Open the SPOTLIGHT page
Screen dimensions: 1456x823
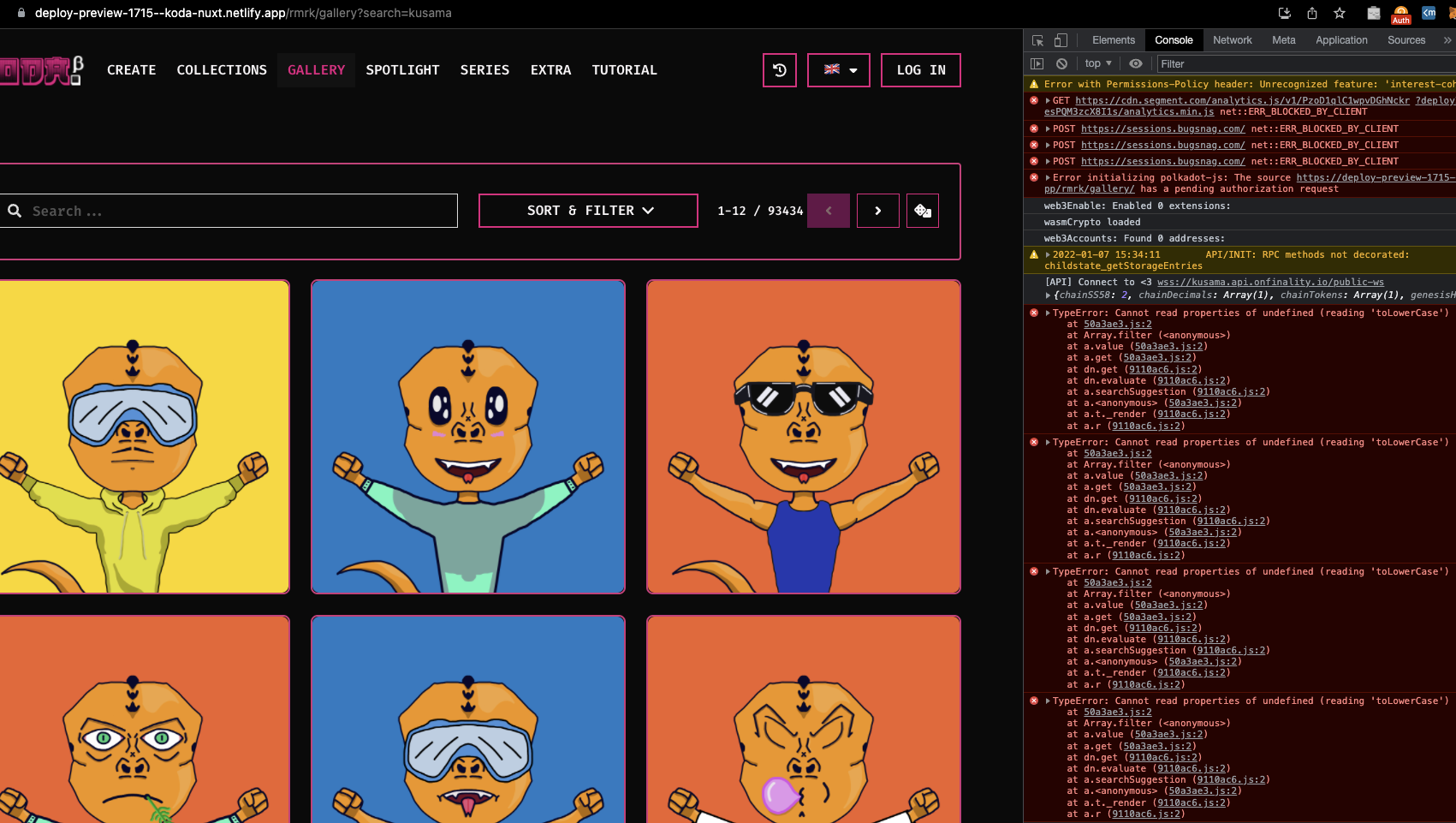coord(402,70)
